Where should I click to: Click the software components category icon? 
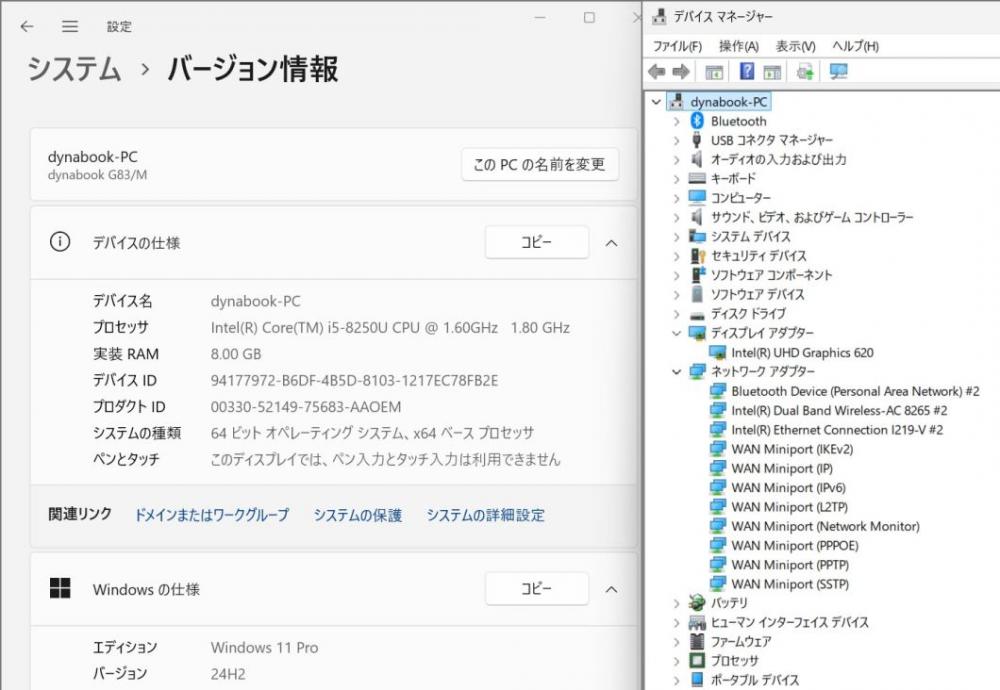(x=698, y=275)
